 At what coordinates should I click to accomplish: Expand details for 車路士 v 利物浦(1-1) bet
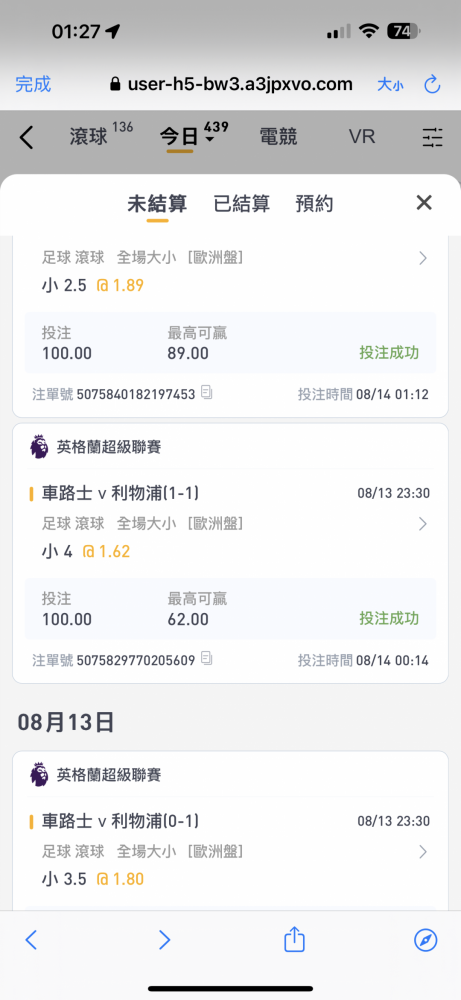pos(422,524)
